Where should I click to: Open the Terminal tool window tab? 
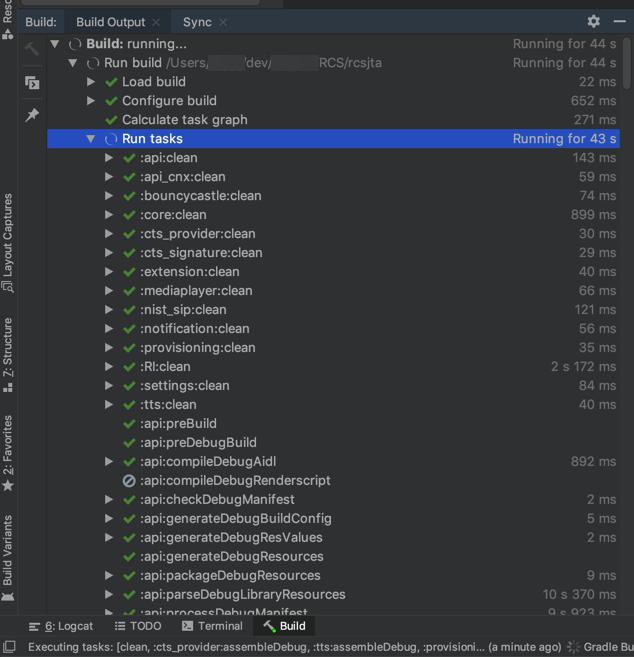click(x=212, y=626)
